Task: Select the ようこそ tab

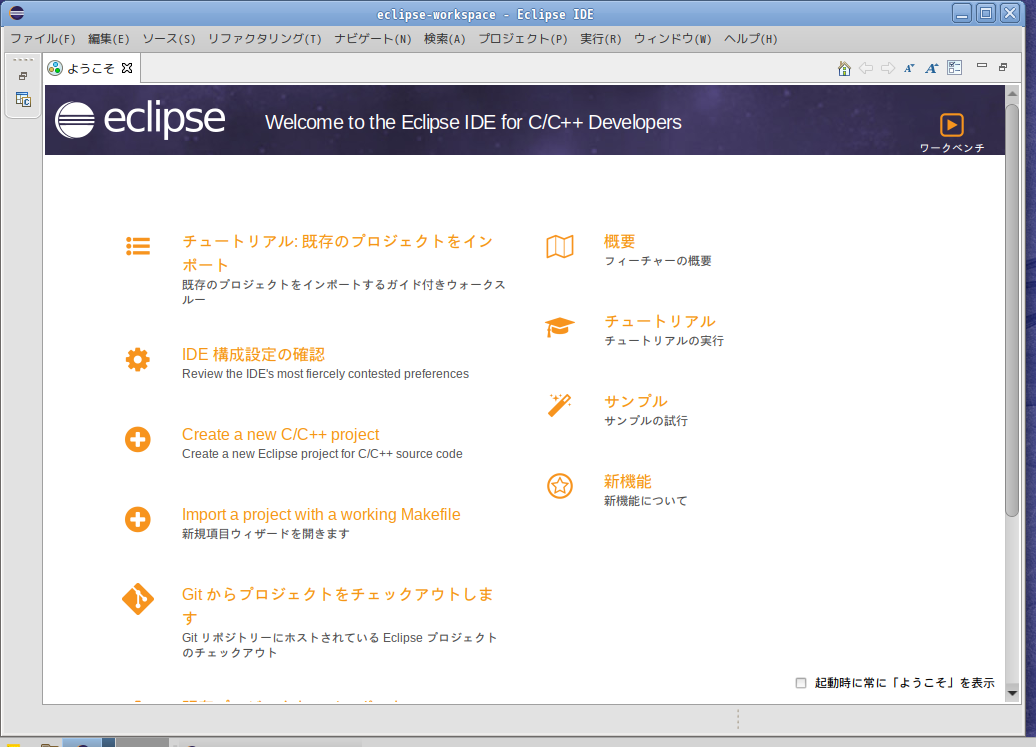Action: (x=91, y=68)
